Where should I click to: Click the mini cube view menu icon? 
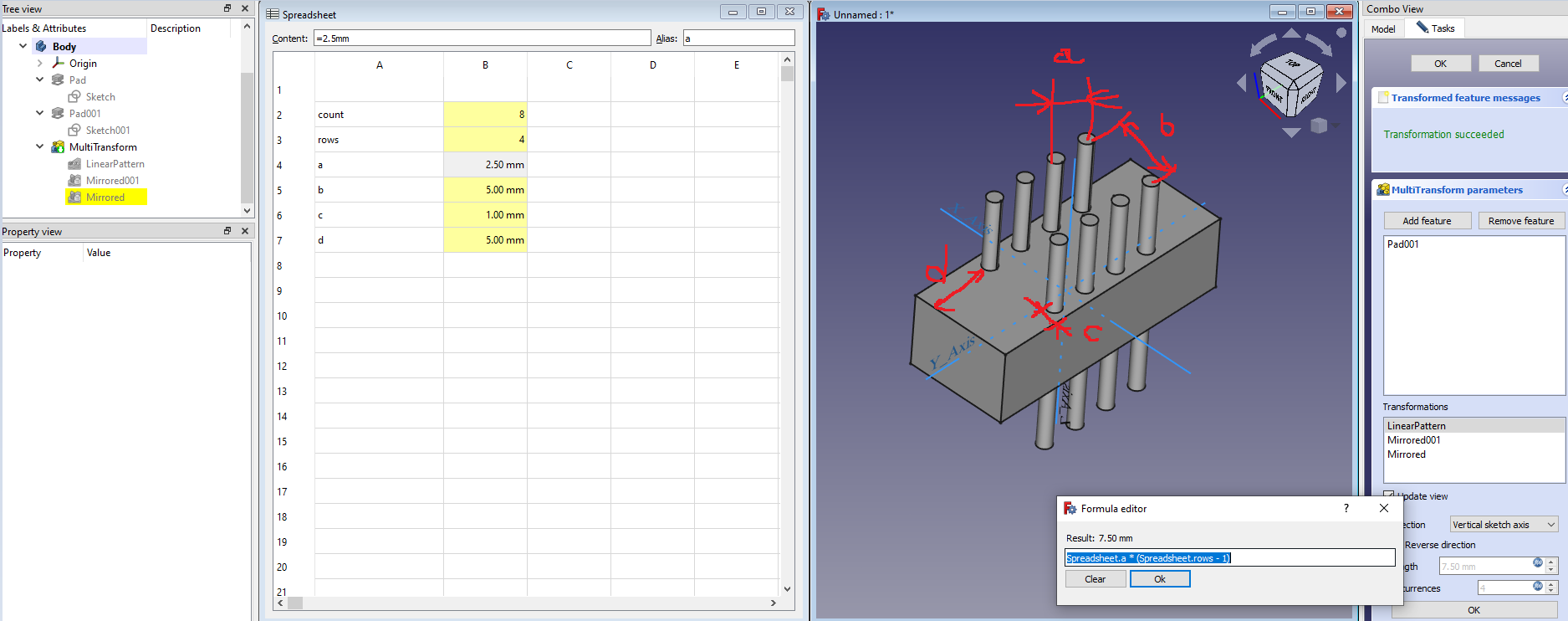coord(1320,126)
